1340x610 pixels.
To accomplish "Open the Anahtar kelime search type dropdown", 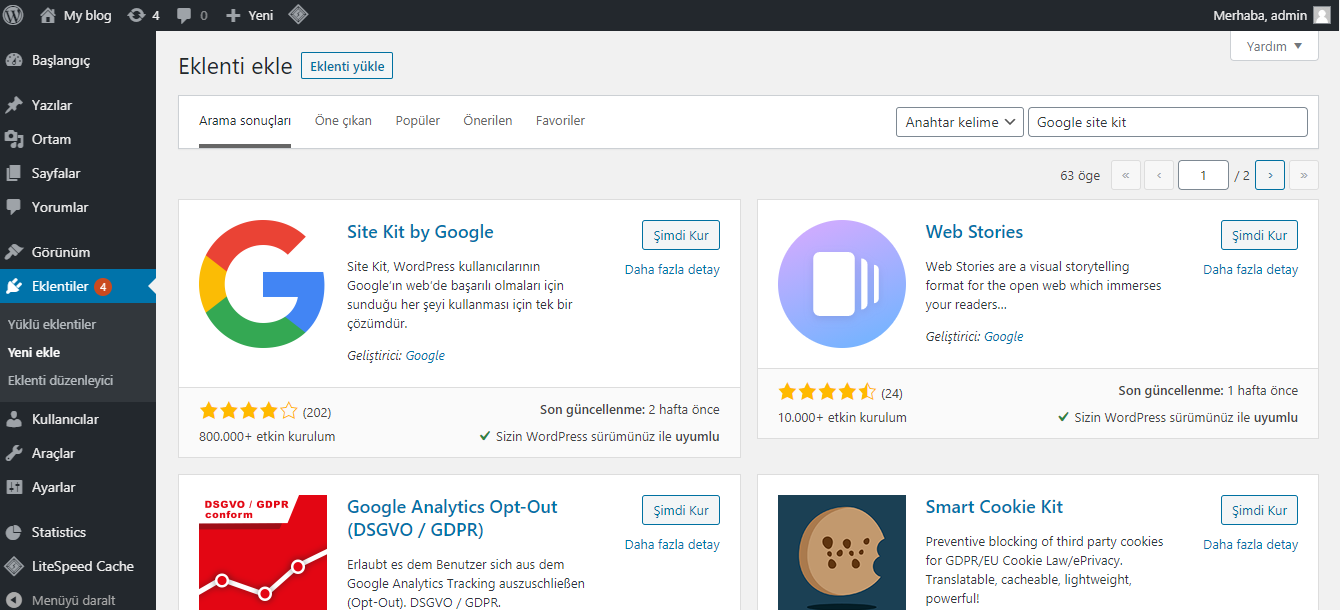I will [960, 122].
